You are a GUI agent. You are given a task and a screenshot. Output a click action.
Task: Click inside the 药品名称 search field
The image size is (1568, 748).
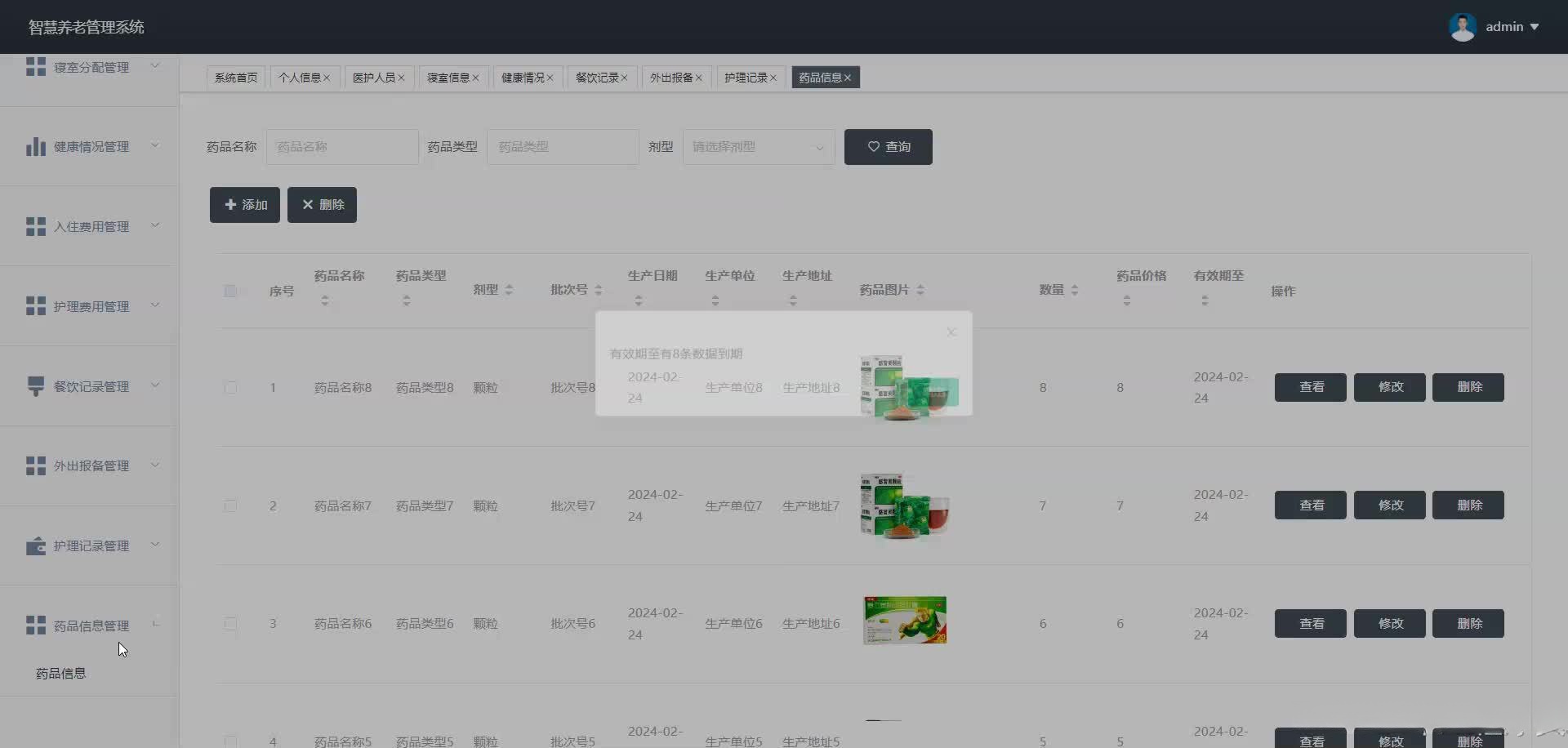[341, 147]
